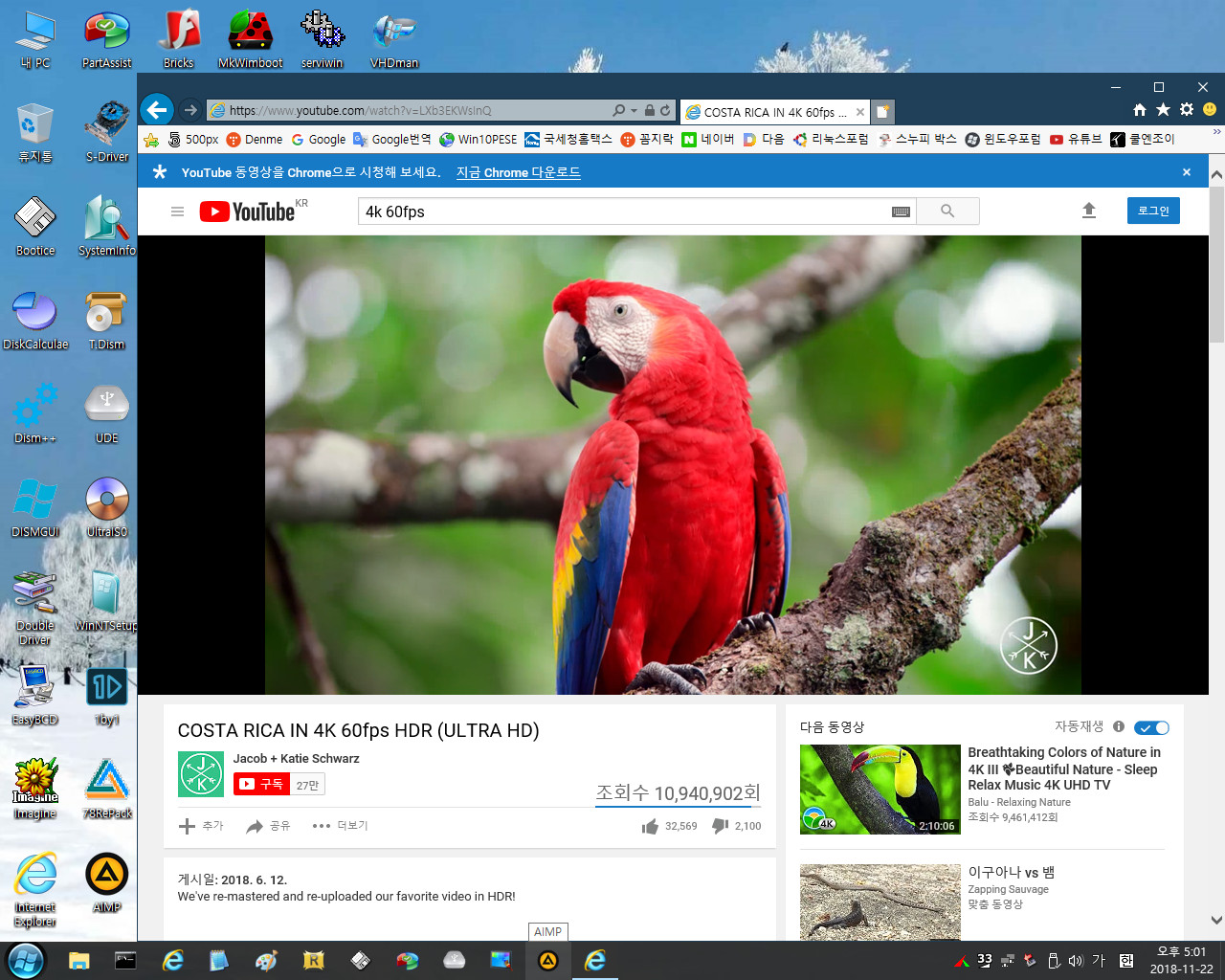The image size is (1225, 980).
Task: Click the 공유 share button
Action: click(x=268, y=826)
